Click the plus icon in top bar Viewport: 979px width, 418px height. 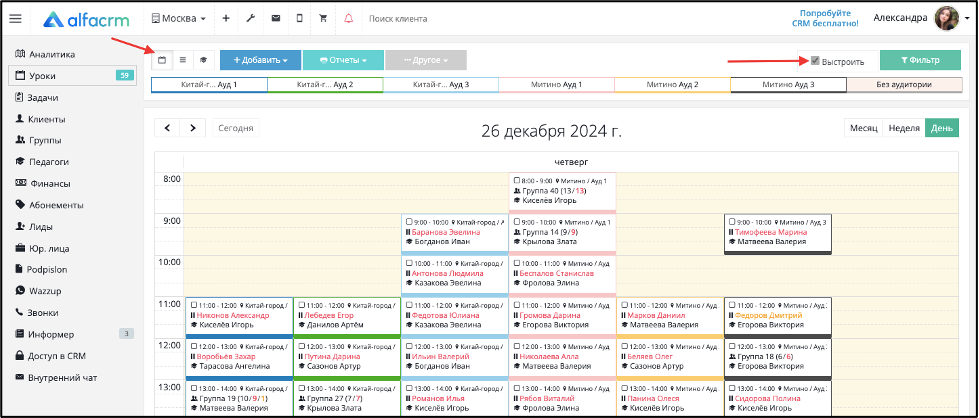click(226, 19)
